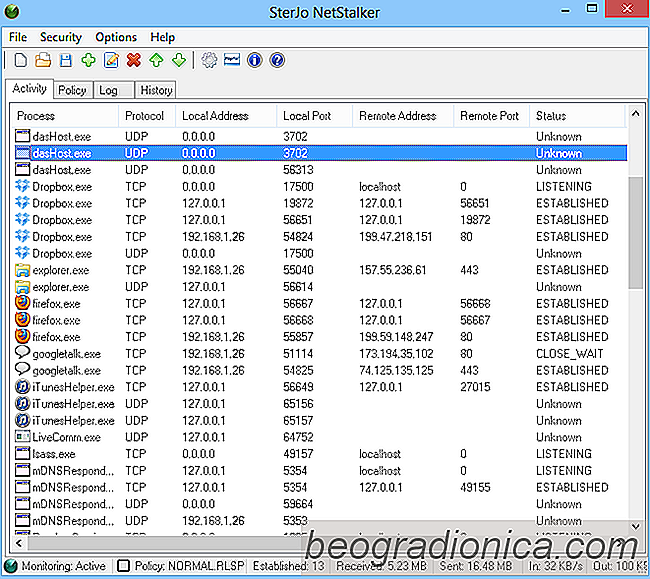The width and height of the screenshot is (650, 579).
Task: Click the Sent: 16.48 MB status entry
Action: point(475,566)
